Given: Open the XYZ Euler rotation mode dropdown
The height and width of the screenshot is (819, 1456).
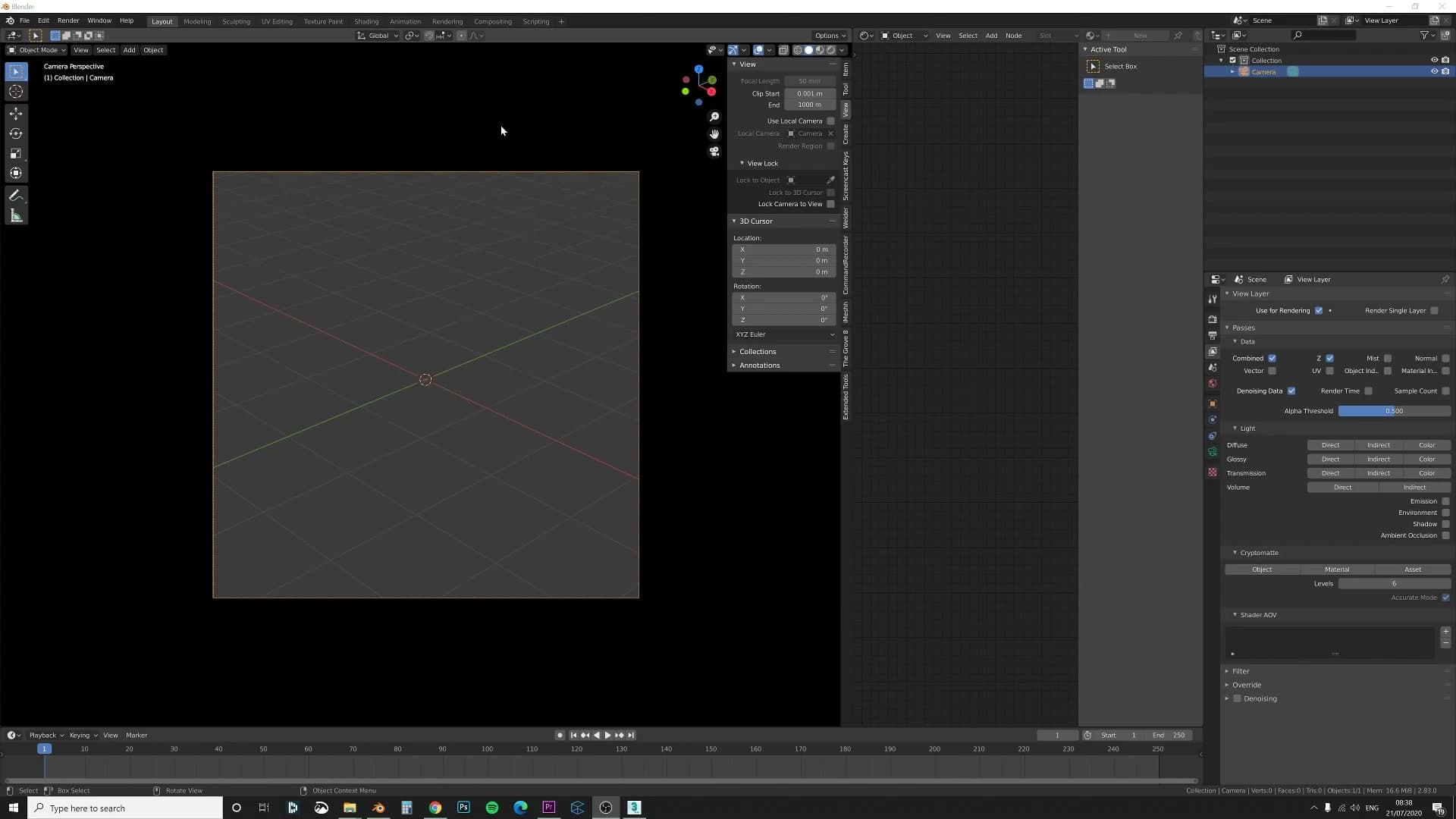Looking at the screenshot, I should [x=784, y=334].
